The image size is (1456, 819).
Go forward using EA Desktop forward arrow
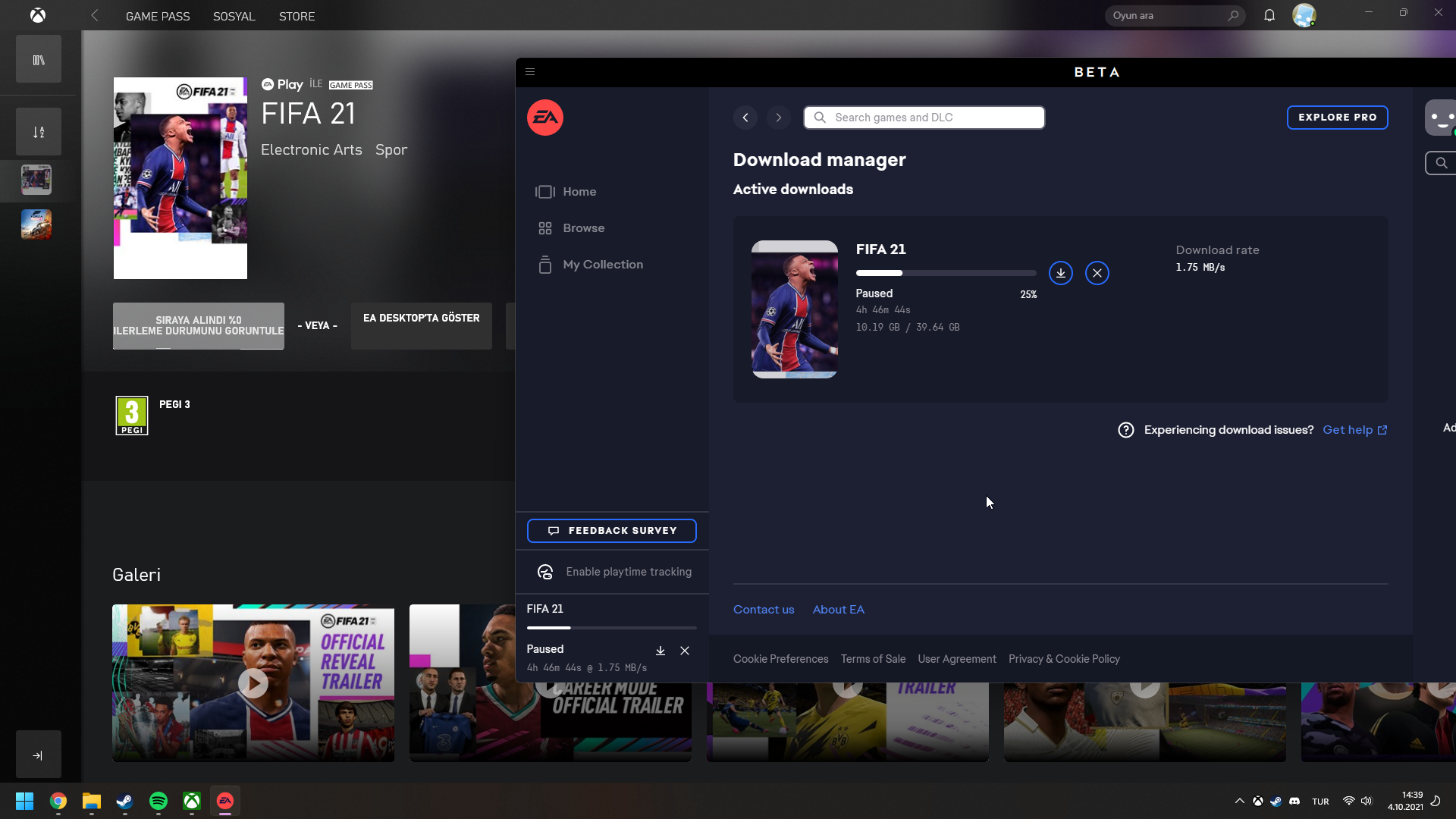point(778,118)
